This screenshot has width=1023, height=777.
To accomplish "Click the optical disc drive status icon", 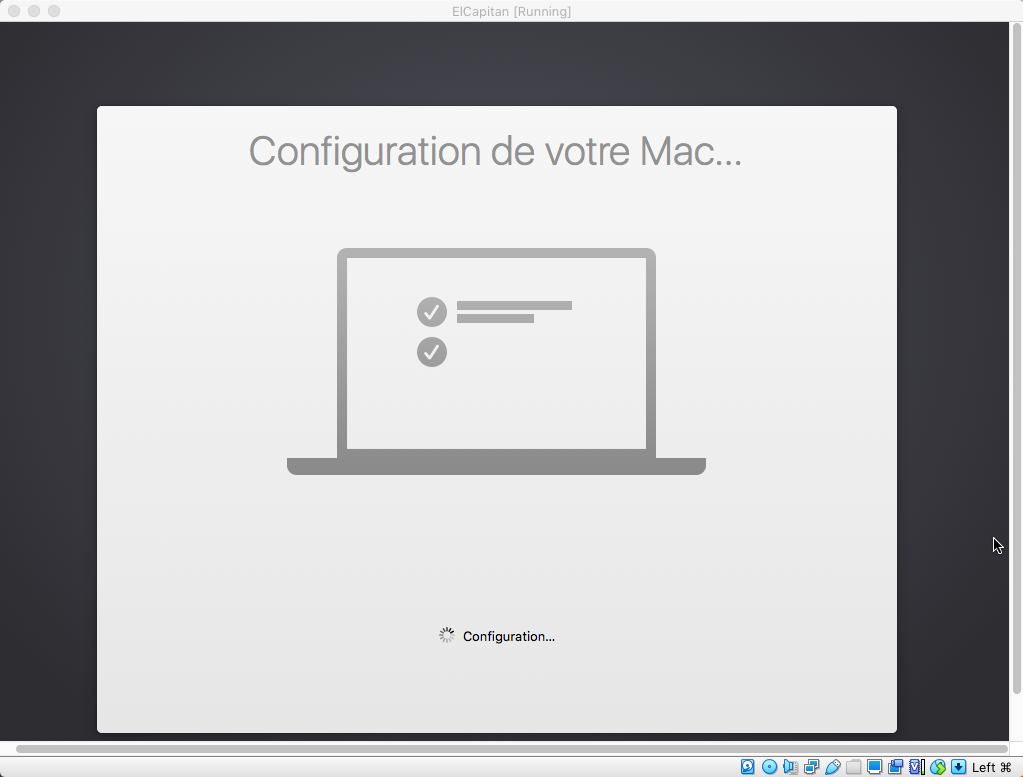I will coord(769,767).
